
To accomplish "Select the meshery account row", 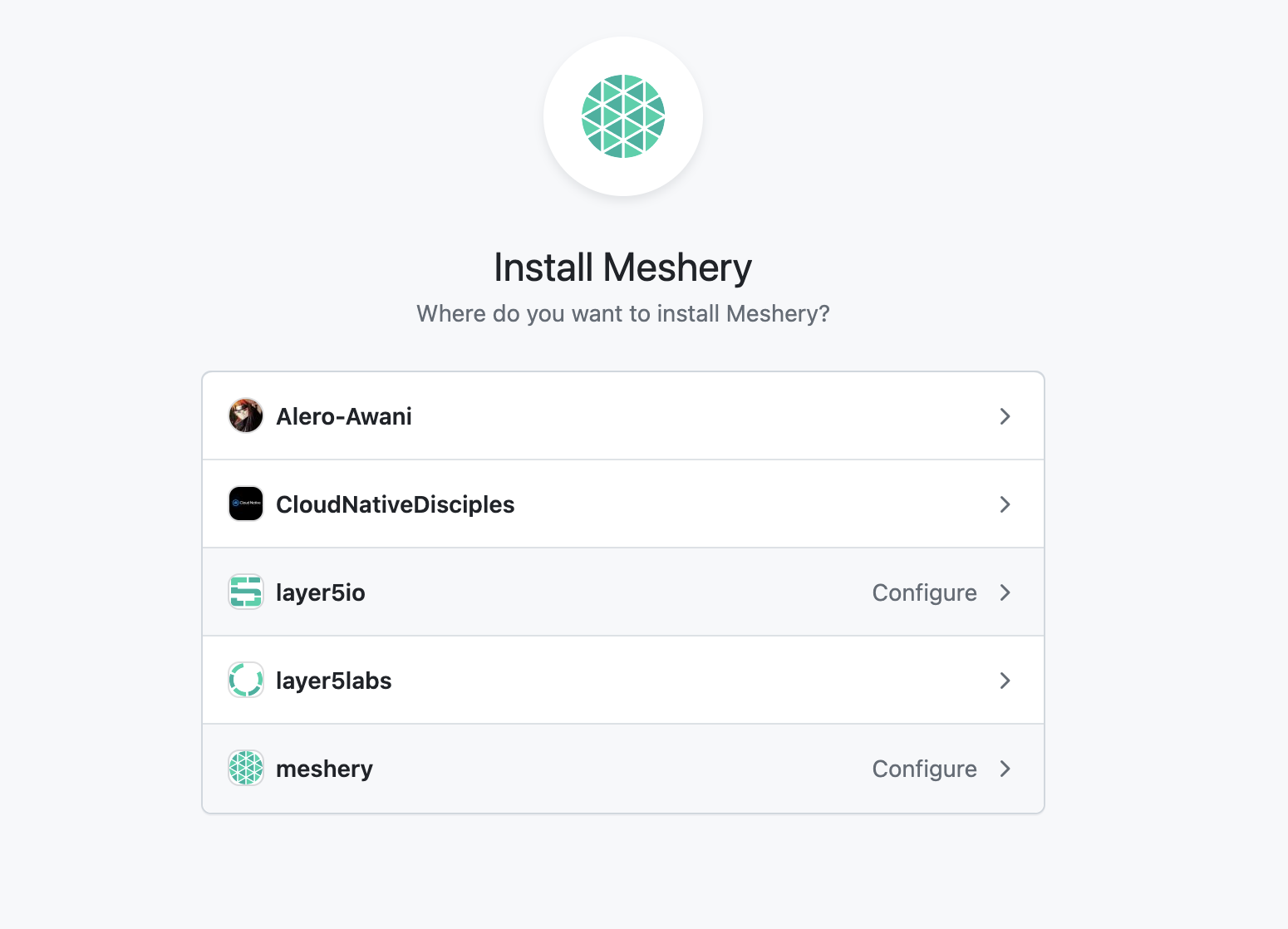I will pyautogui.click(x=582, y=769).
